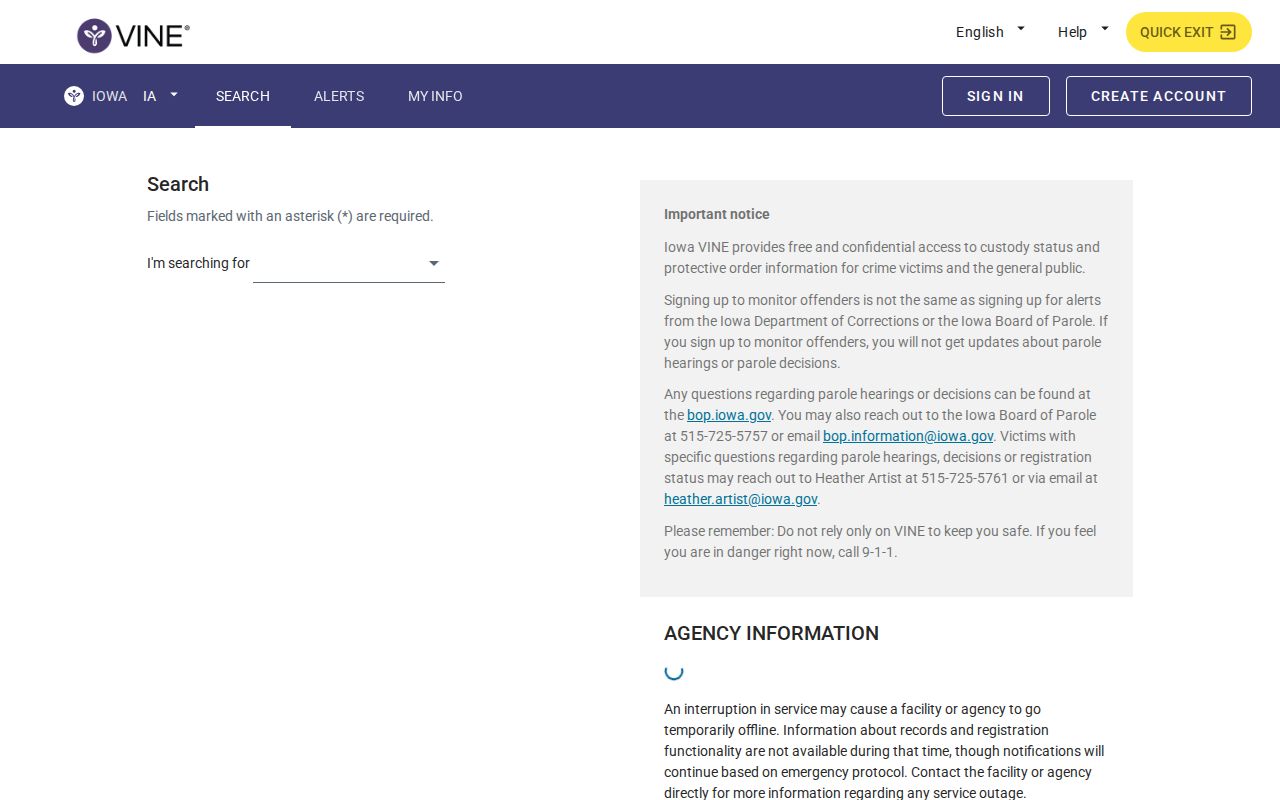Viewport: 1280px width, 800px height.
Task: Go to the My Info tab
Action: [435, 96]
